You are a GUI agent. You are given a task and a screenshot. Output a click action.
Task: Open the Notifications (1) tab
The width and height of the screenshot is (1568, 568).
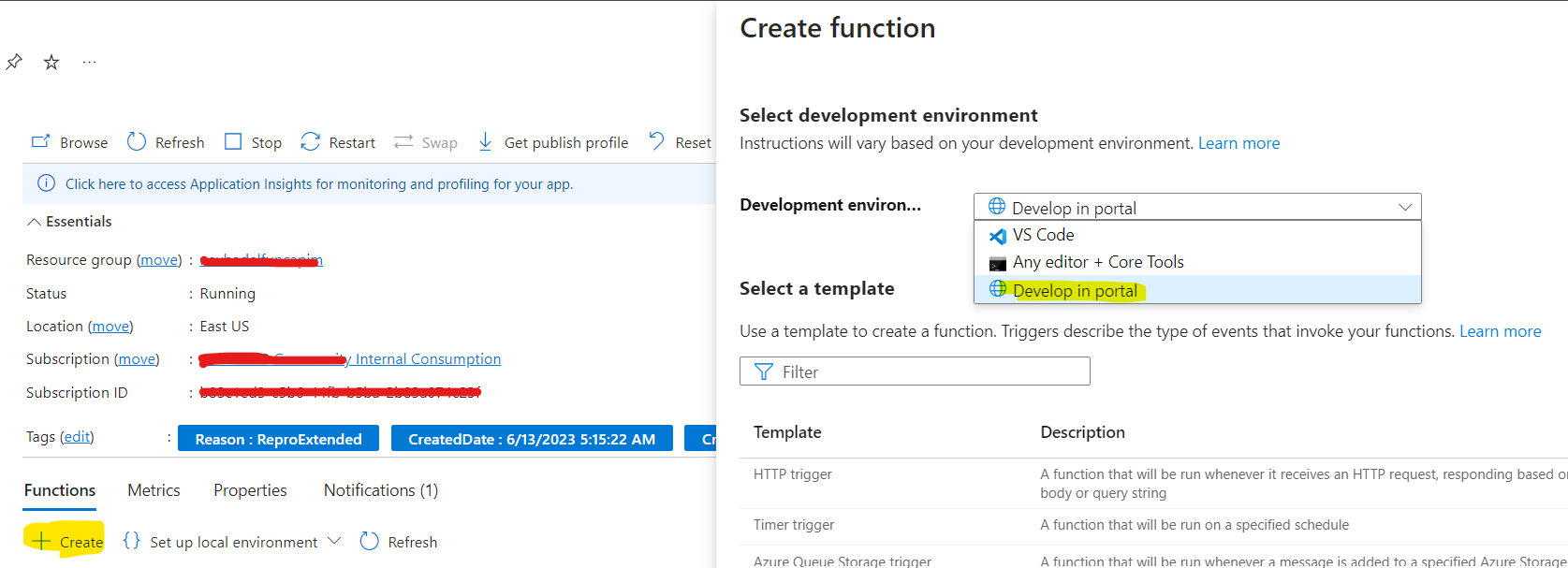point(380,490)
